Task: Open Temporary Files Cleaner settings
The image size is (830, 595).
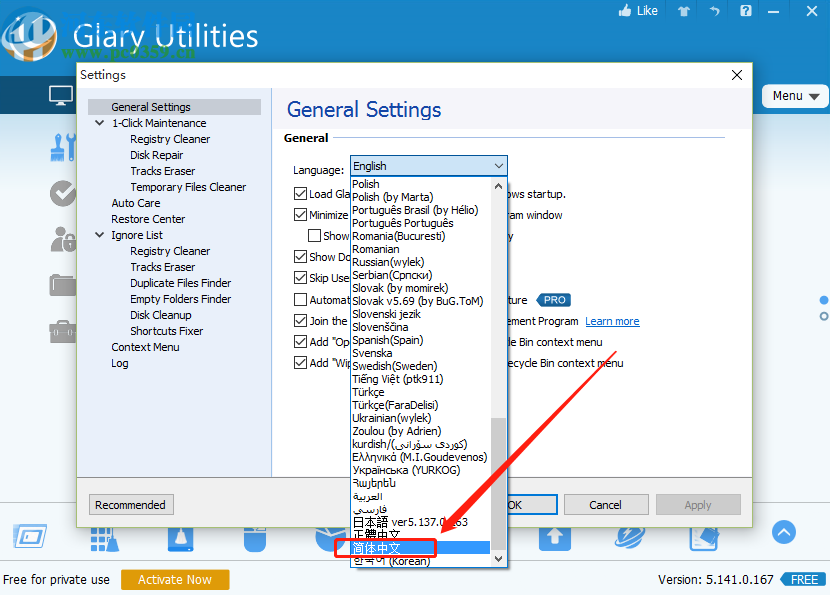Action: click(188, 187)
